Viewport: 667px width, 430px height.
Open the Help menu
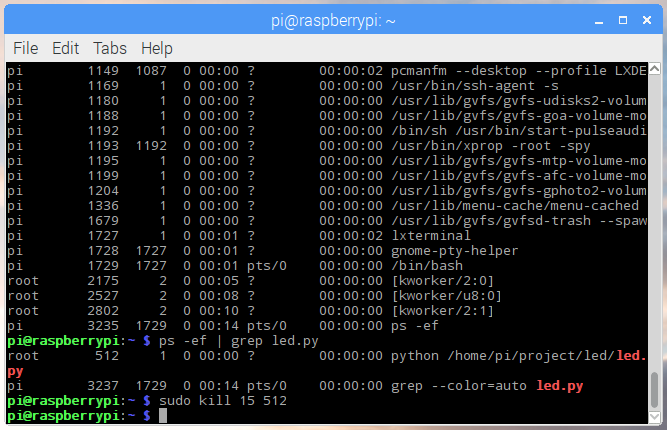(x=157, y=48)
